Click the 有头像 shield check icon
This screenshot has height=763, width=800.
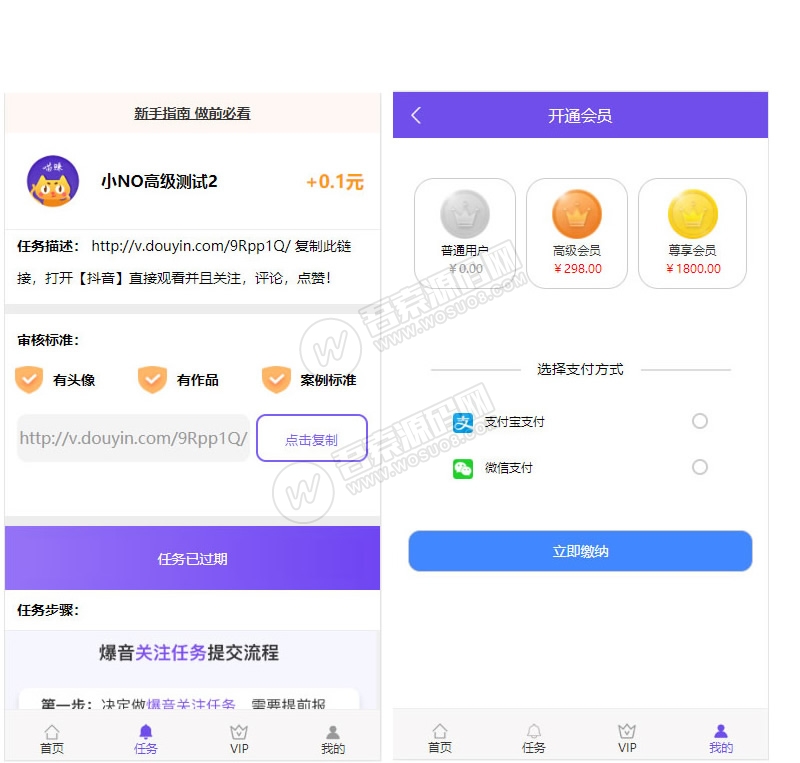30,380
